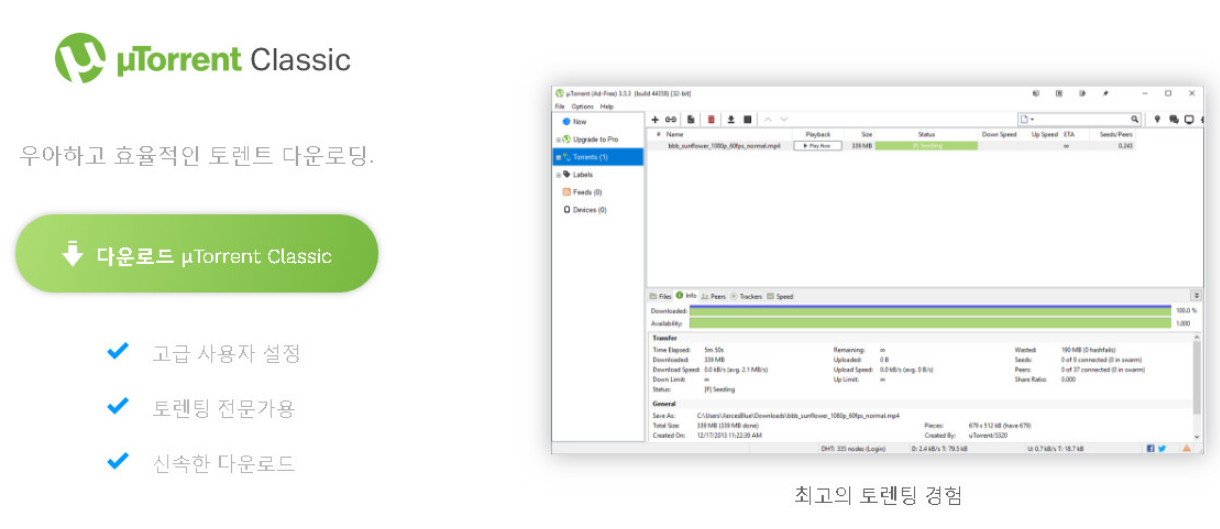The height and width of the screenshot is (529, 1220).
Task: Collapse detail pane with the corner arrow
Action: [1196, 296]
